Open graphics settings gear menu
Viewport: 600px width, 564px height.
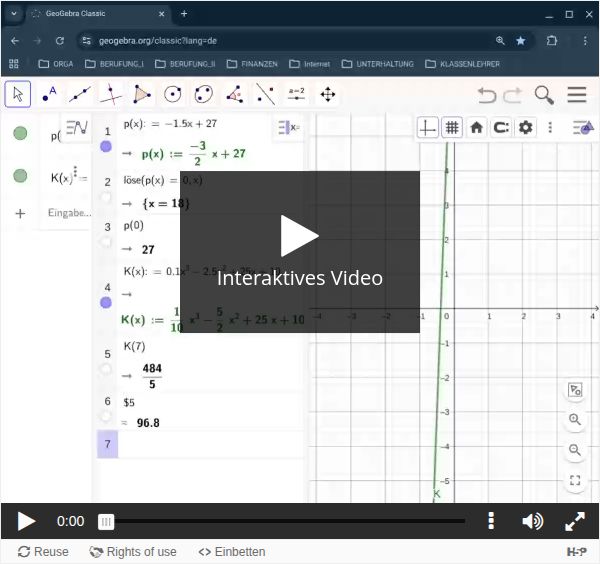click(x=525, y=128)
